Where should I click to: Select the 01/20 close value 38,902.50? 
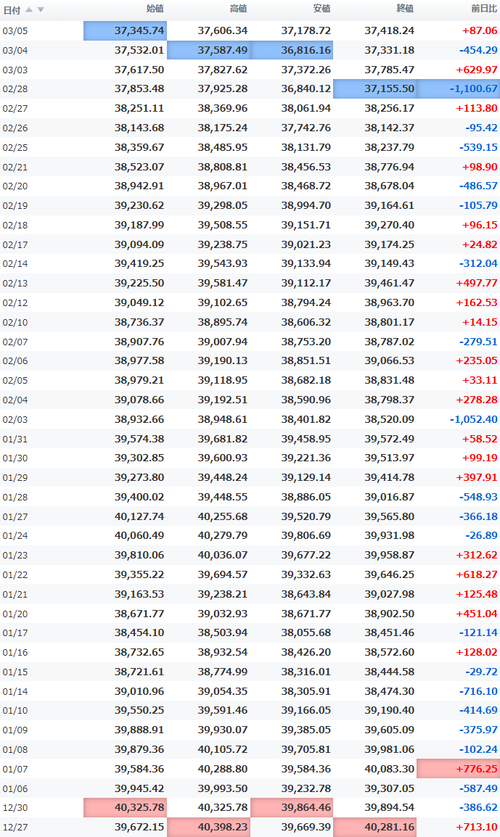pyautogui.click(x=389, y=614)
